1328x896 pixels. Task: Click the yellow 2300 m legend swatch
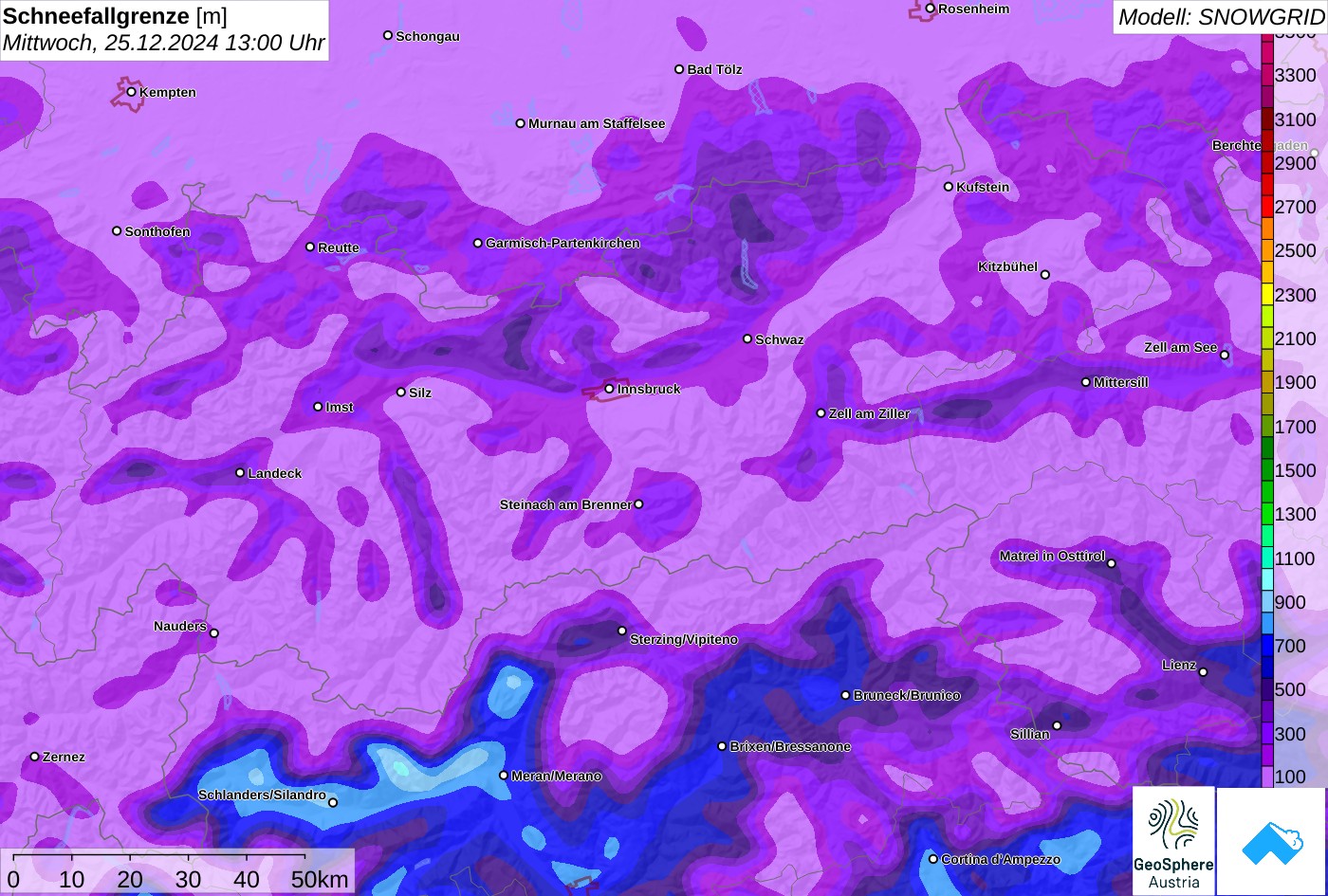click(x=1267, y=295)
